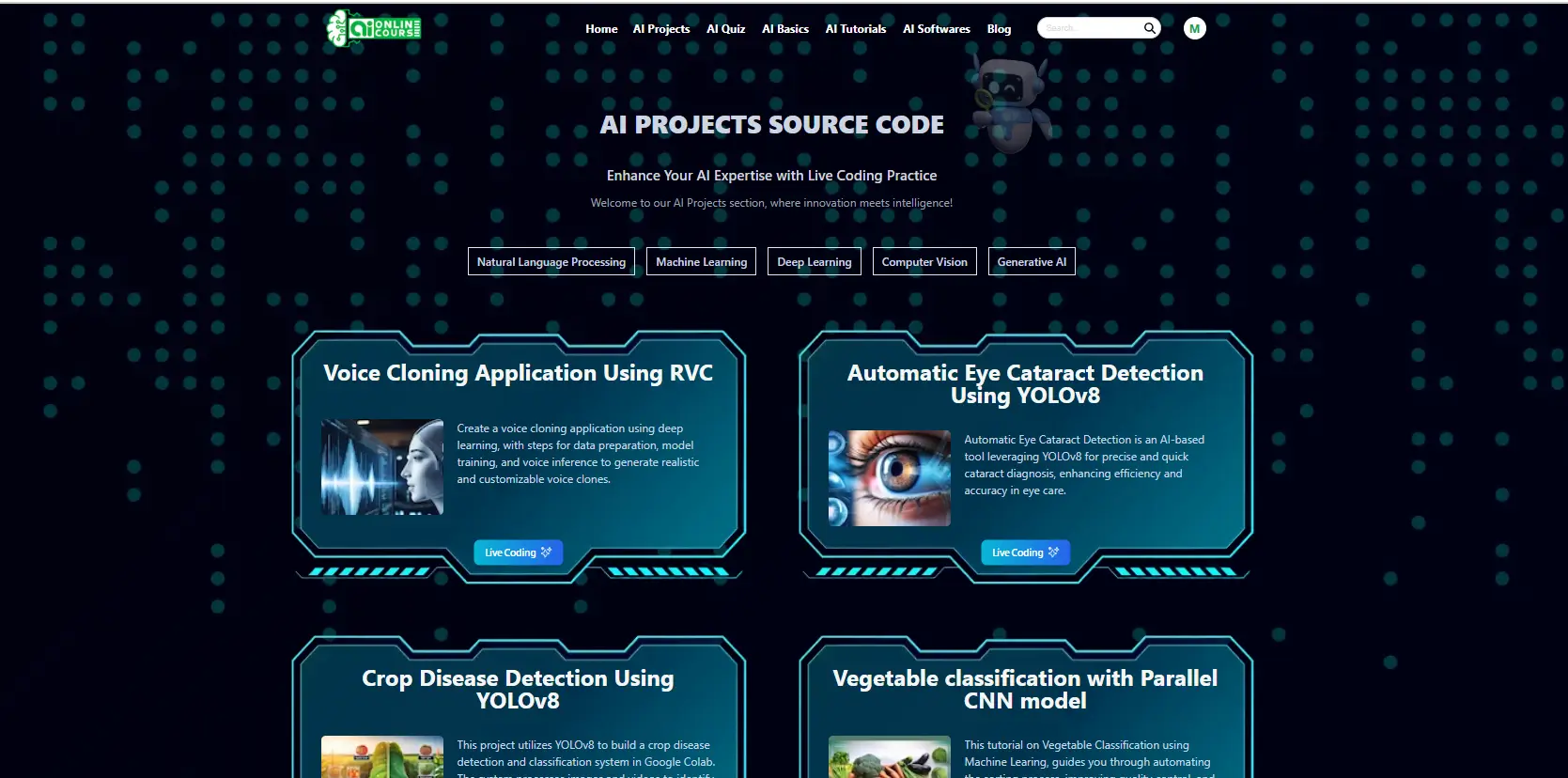1568x778 pixels.
Task: Click the AI Online Course logo
Action: (373, 28)
